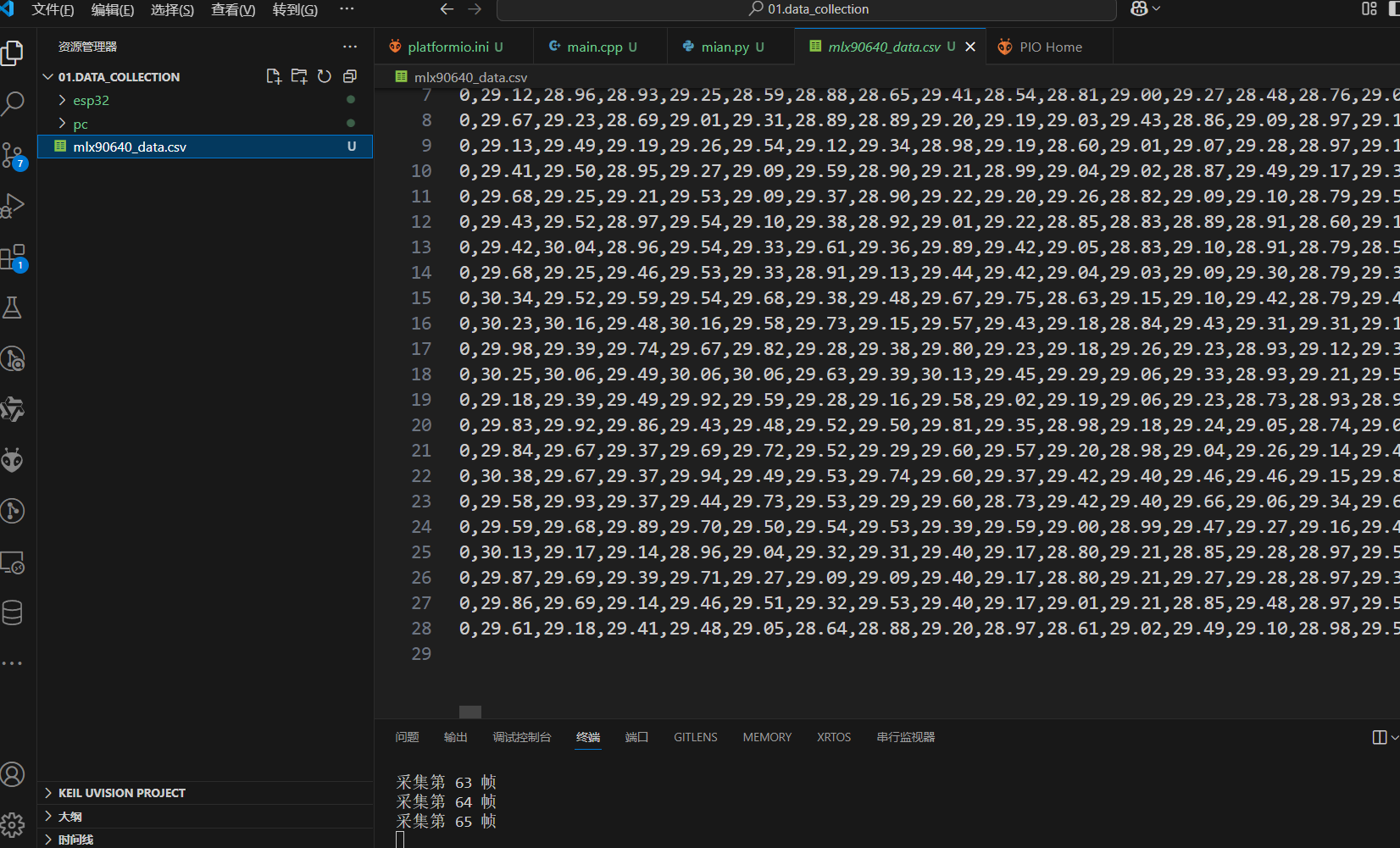Expand the esp32 folder
1400x848 pixels.
pyautogui.click(x=91, y=100)
